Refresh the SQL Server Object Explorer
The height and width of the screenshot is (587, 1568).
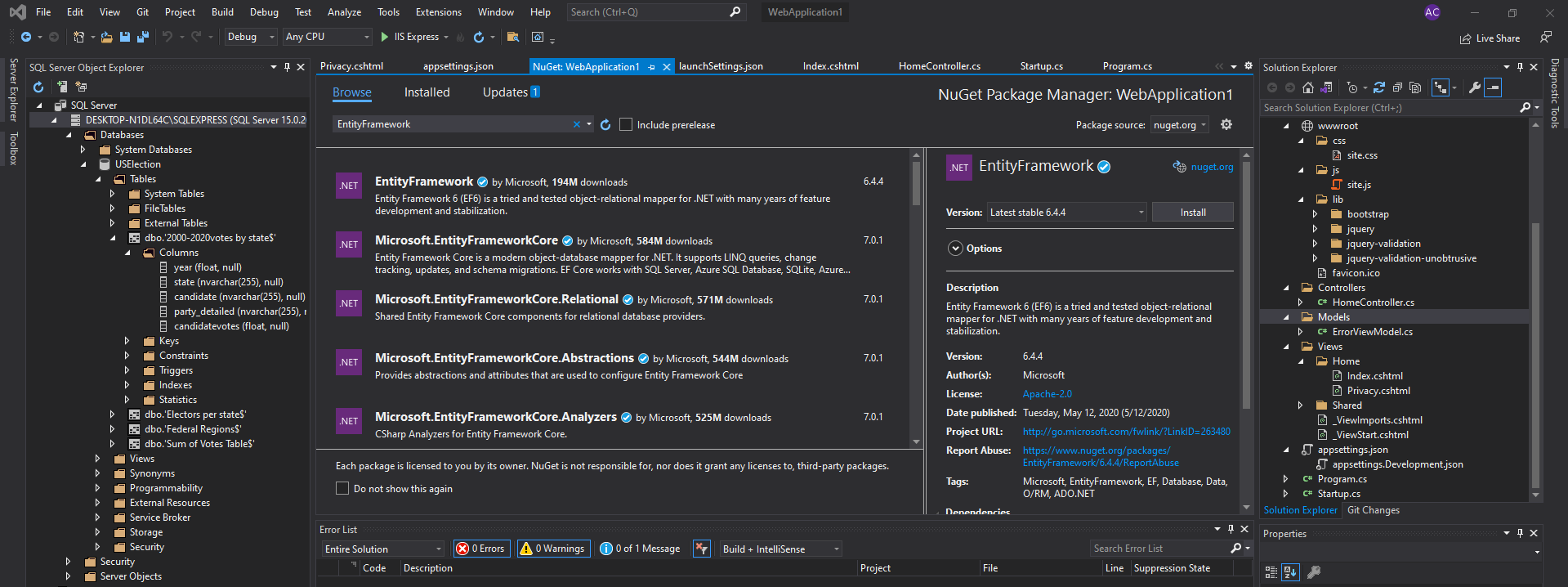(38, 87)
